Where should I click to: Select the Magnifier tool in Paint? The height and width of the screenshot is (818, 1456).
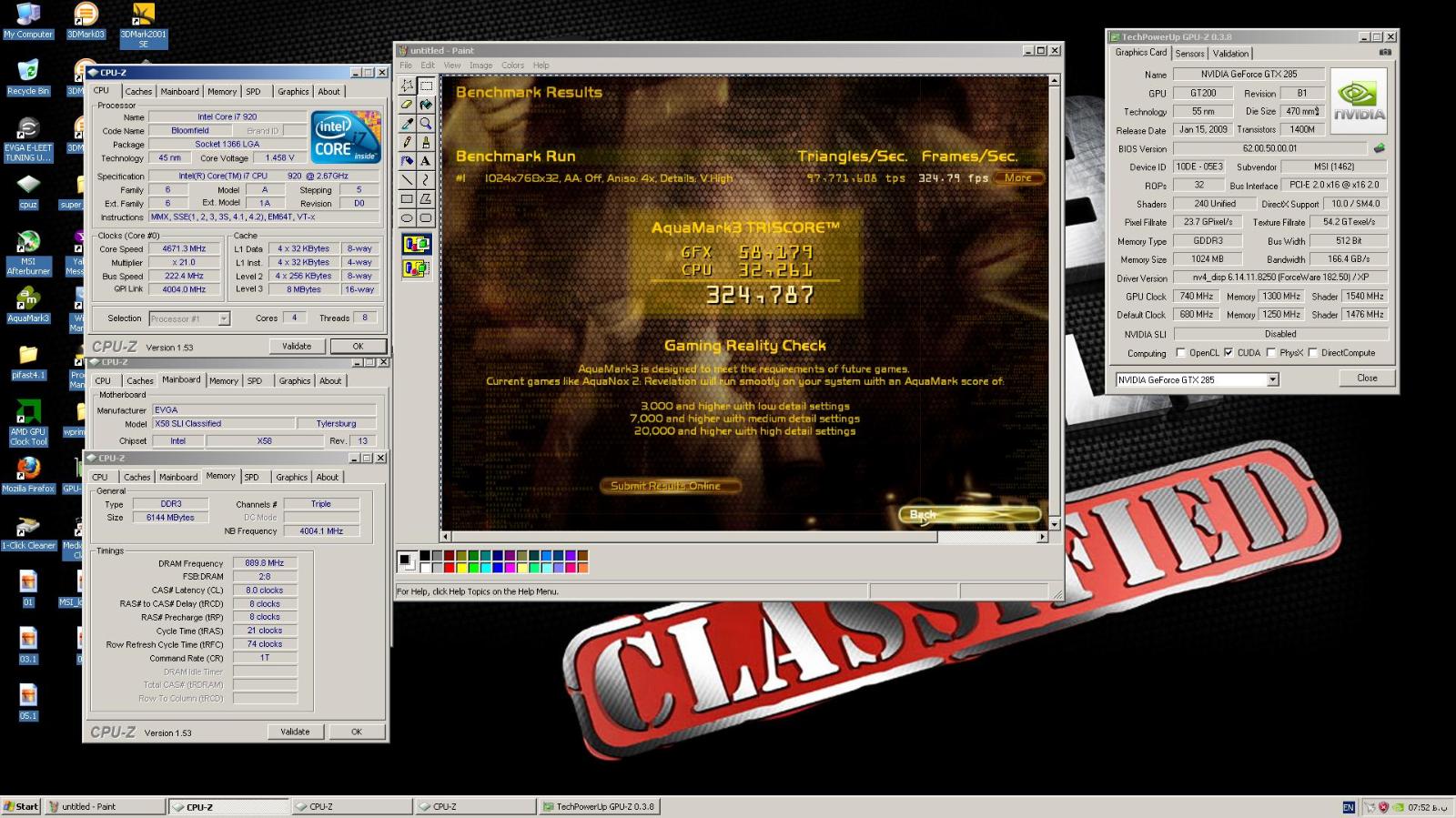pos(425,124)
